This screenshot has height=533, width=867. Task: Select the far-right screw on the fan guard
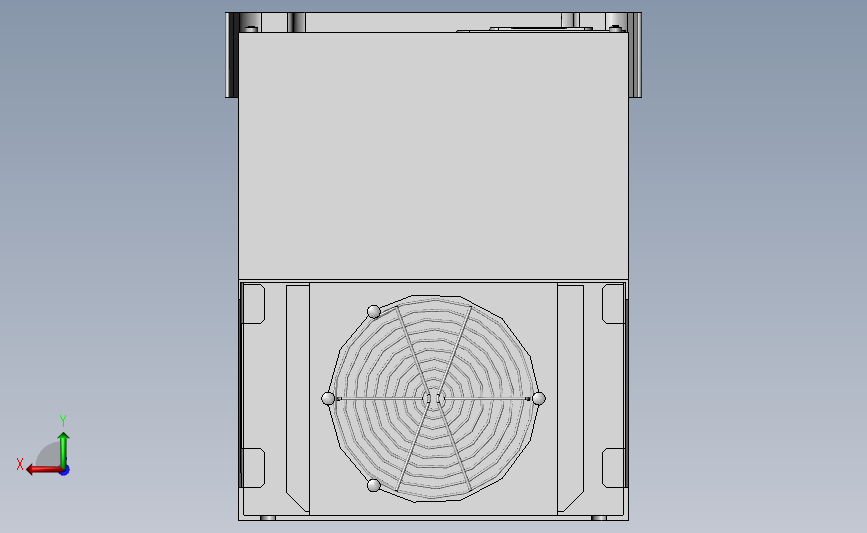pos(539,398)
